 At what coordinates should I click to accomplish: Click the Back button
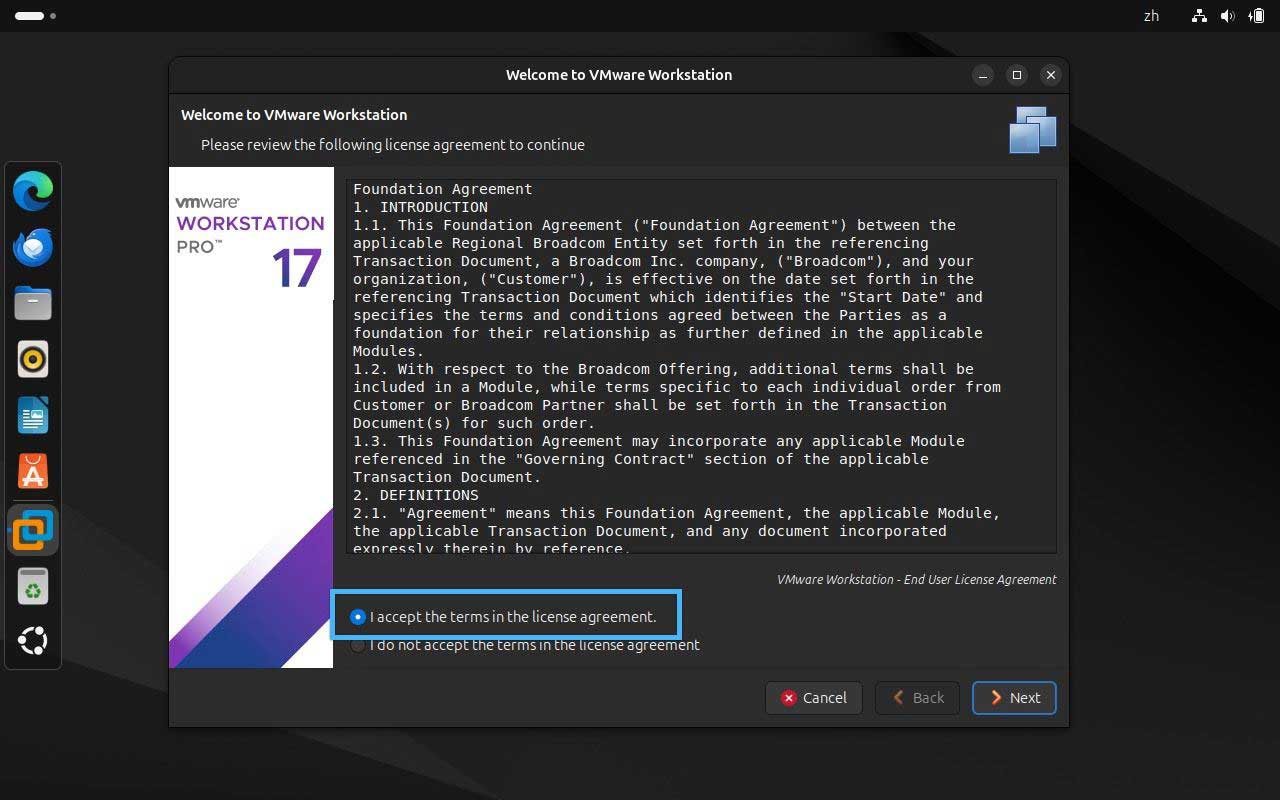pos(917,698)
